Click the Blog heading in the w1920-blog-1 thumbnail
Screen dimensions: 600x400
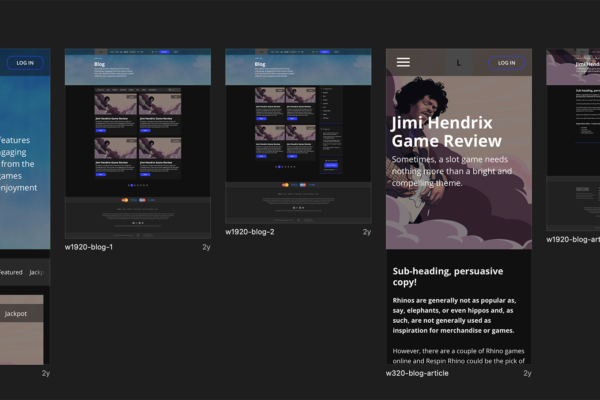[x=99, y=64]
